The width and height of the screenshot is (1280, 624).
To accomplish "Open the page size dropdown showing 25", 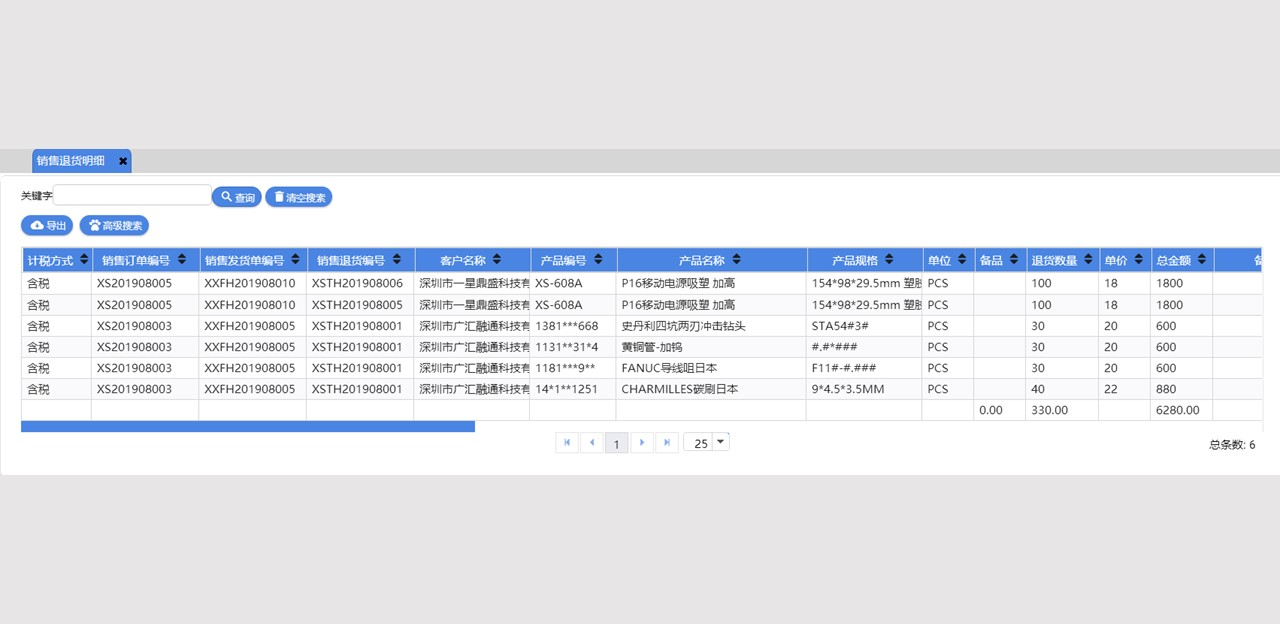I will (720, 441).
